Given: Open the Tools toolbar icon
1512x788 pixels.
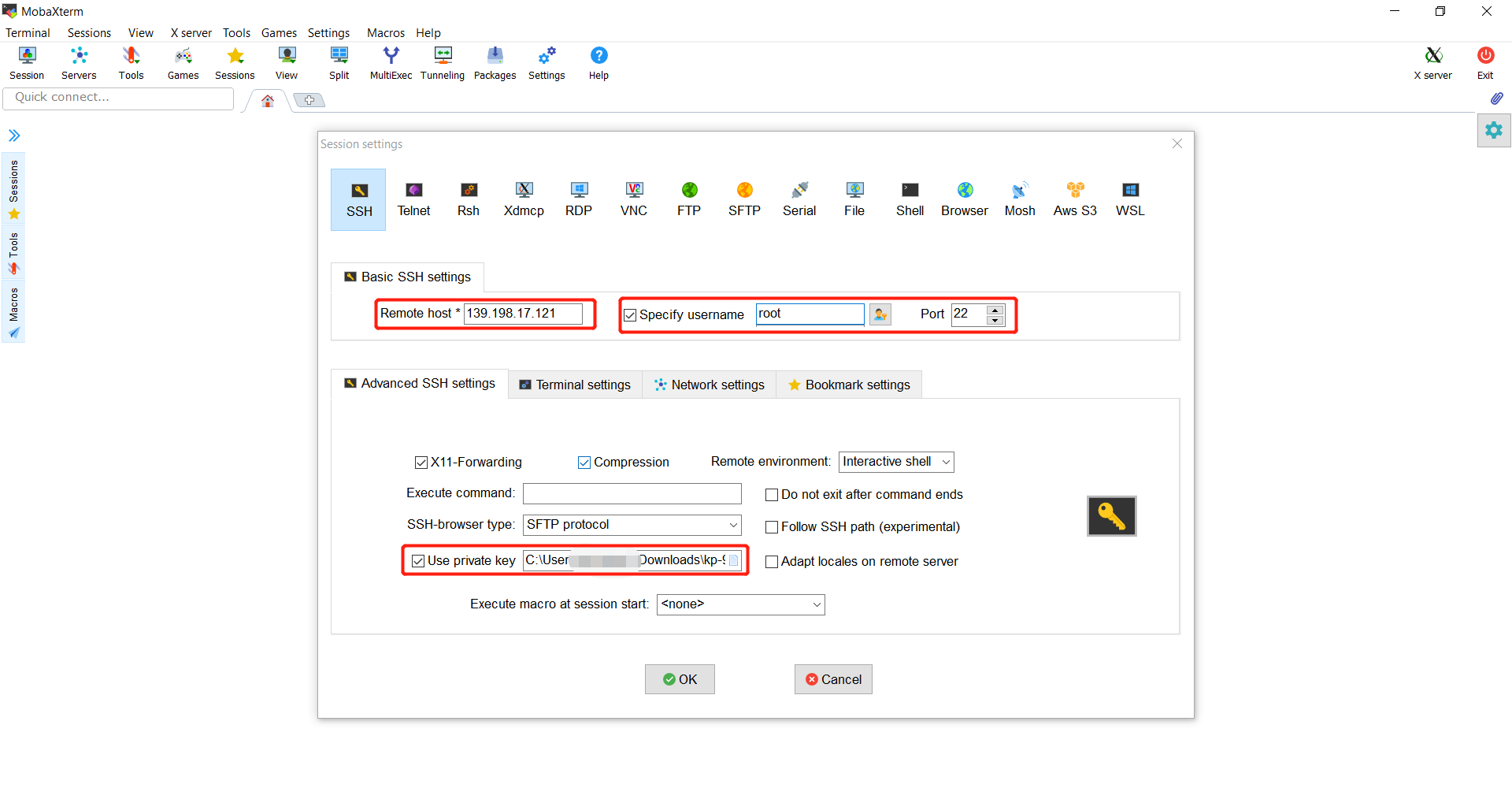Looking at the screenshot, I should pos(131,63).
